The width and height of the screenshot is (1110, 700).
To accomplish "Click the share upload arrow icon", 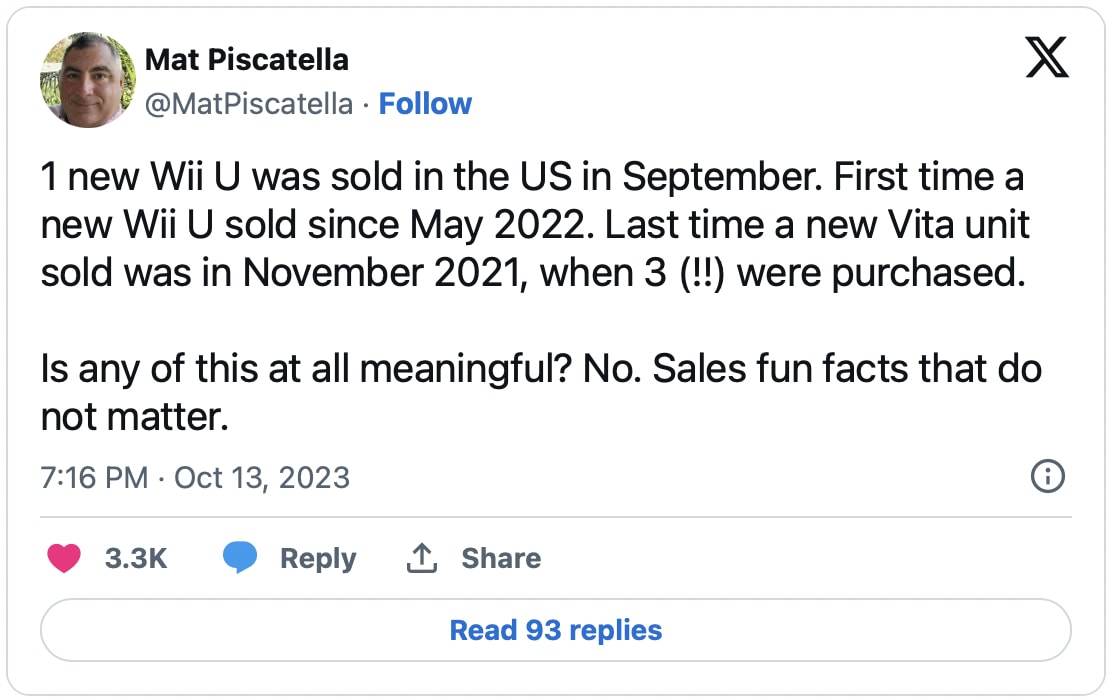I will point(422,558).
